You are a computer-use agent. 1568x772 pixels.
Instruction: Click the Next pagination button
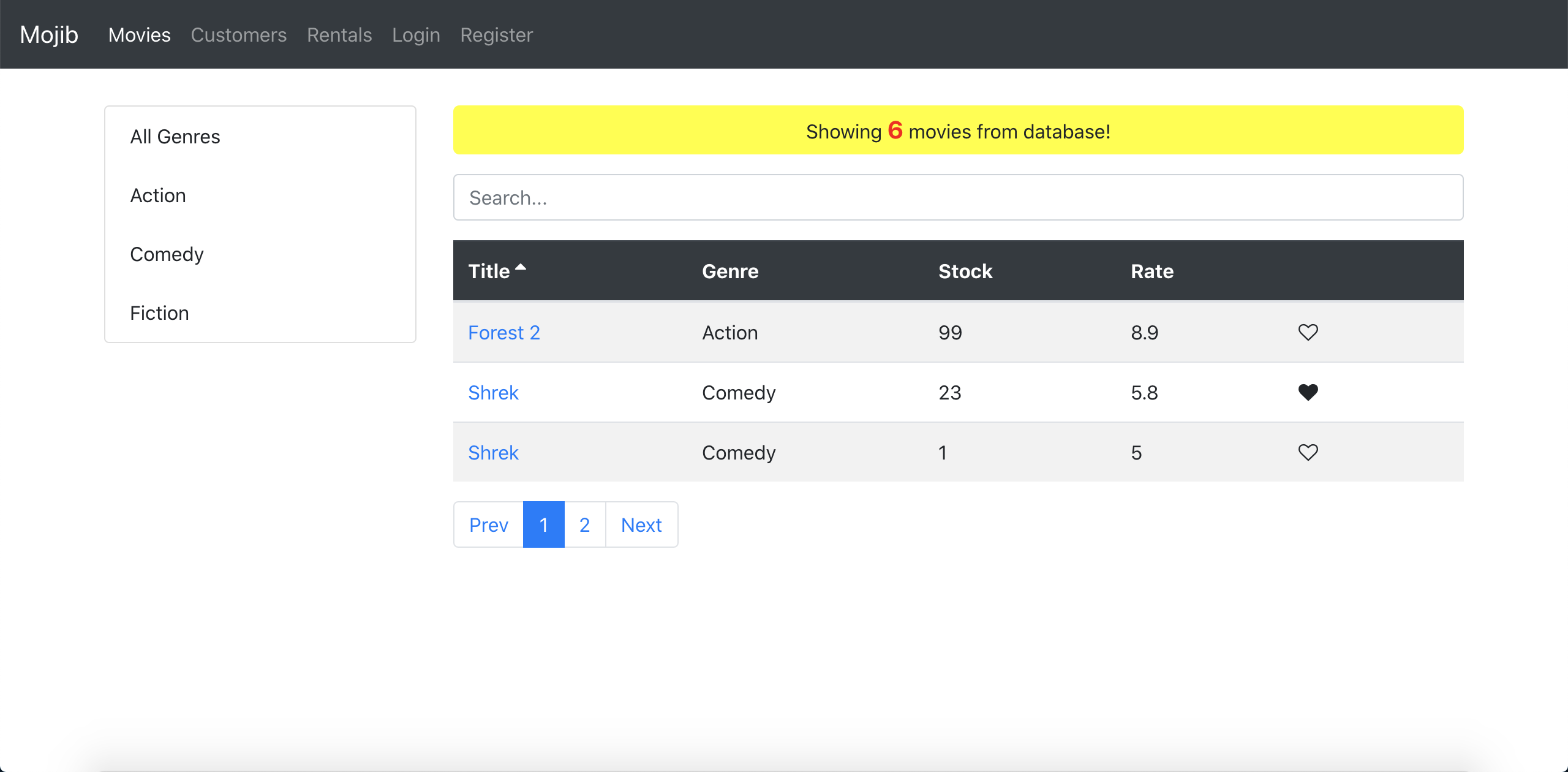(x=641, y=525)
